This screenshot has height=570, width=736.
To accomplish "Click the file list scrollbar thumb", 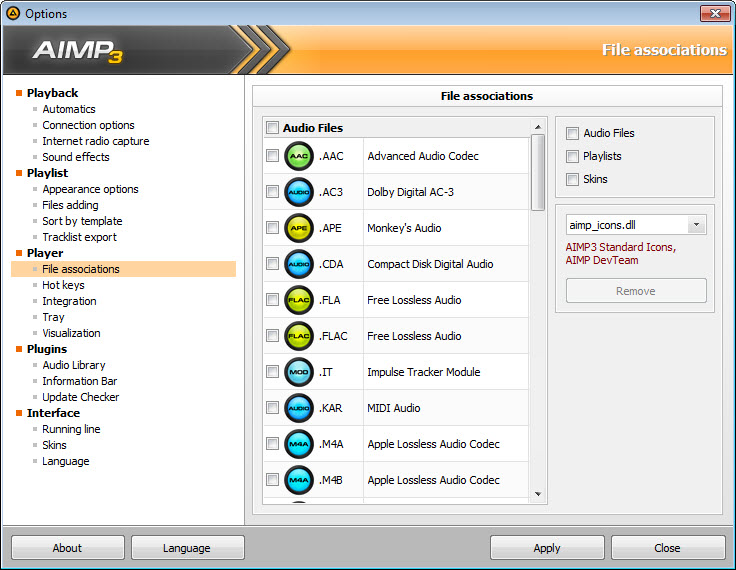I will (538, 172).
